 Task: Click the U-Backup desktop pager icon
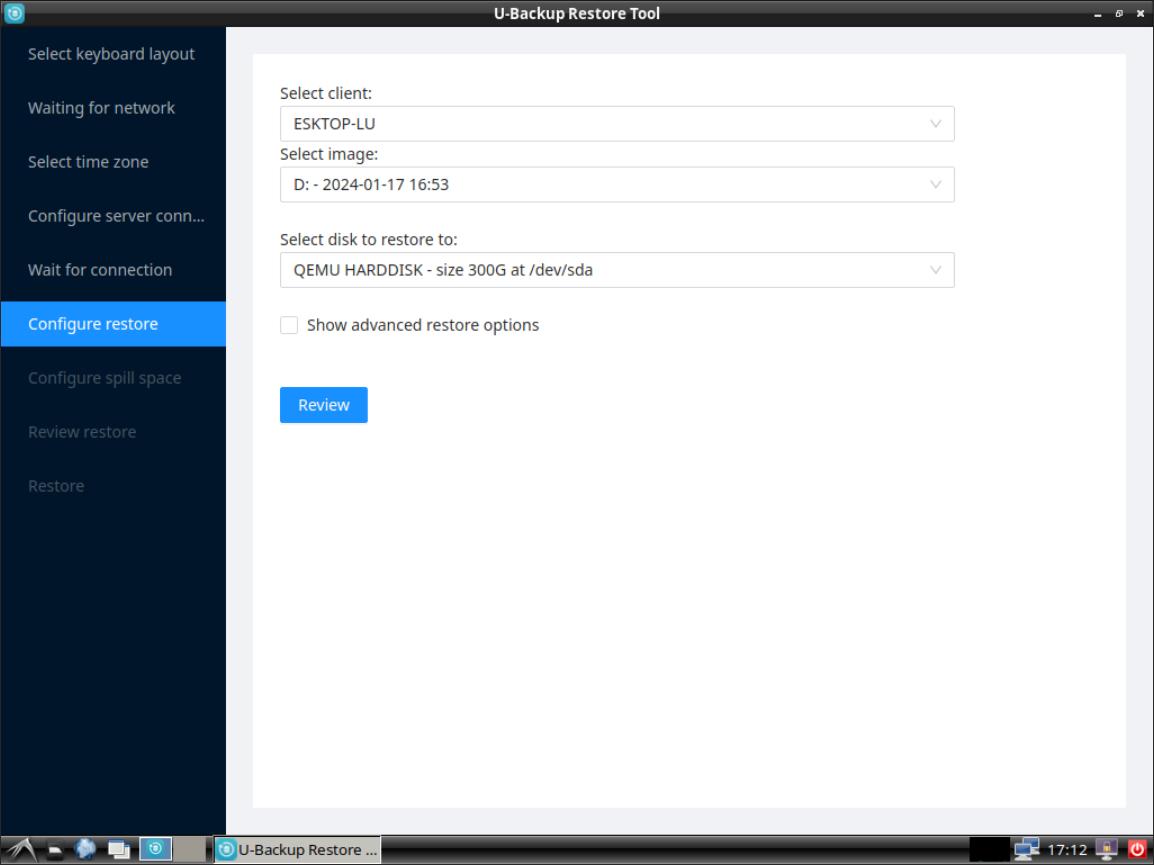coord(155,849)
